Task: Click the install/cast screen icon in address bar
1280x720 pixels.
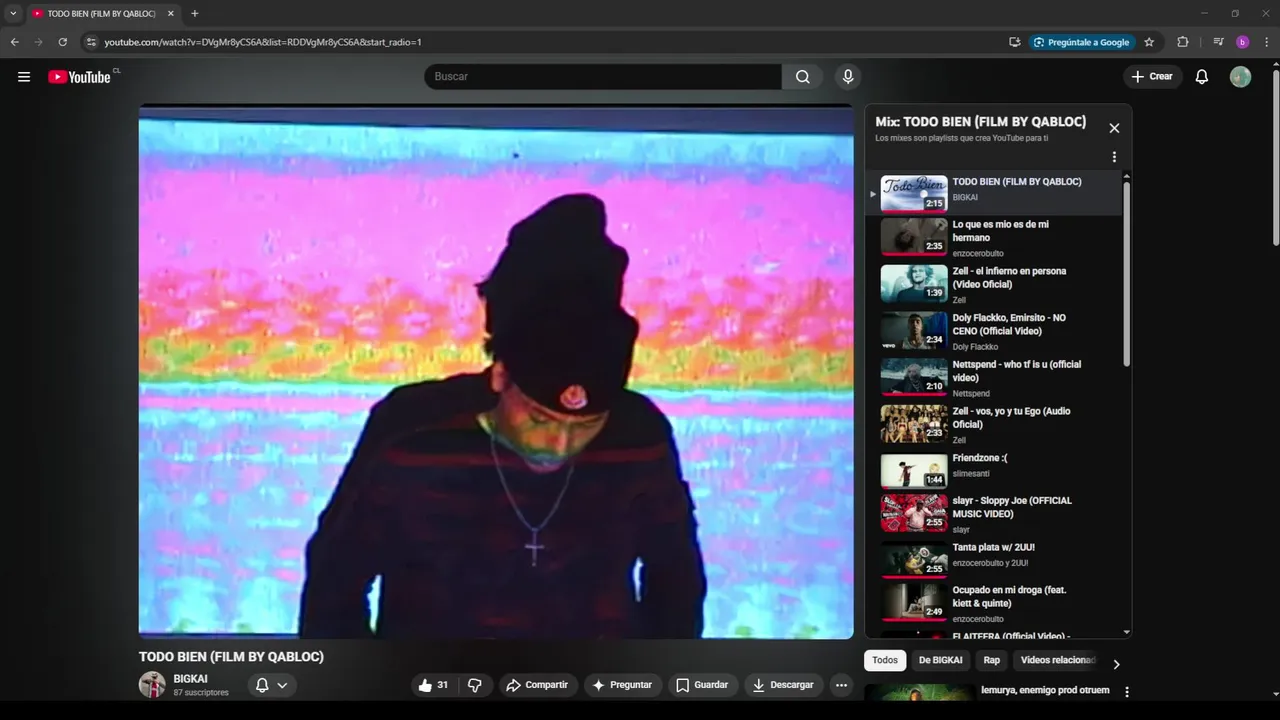Action: pyautogui.click(x=1014, y=42)
